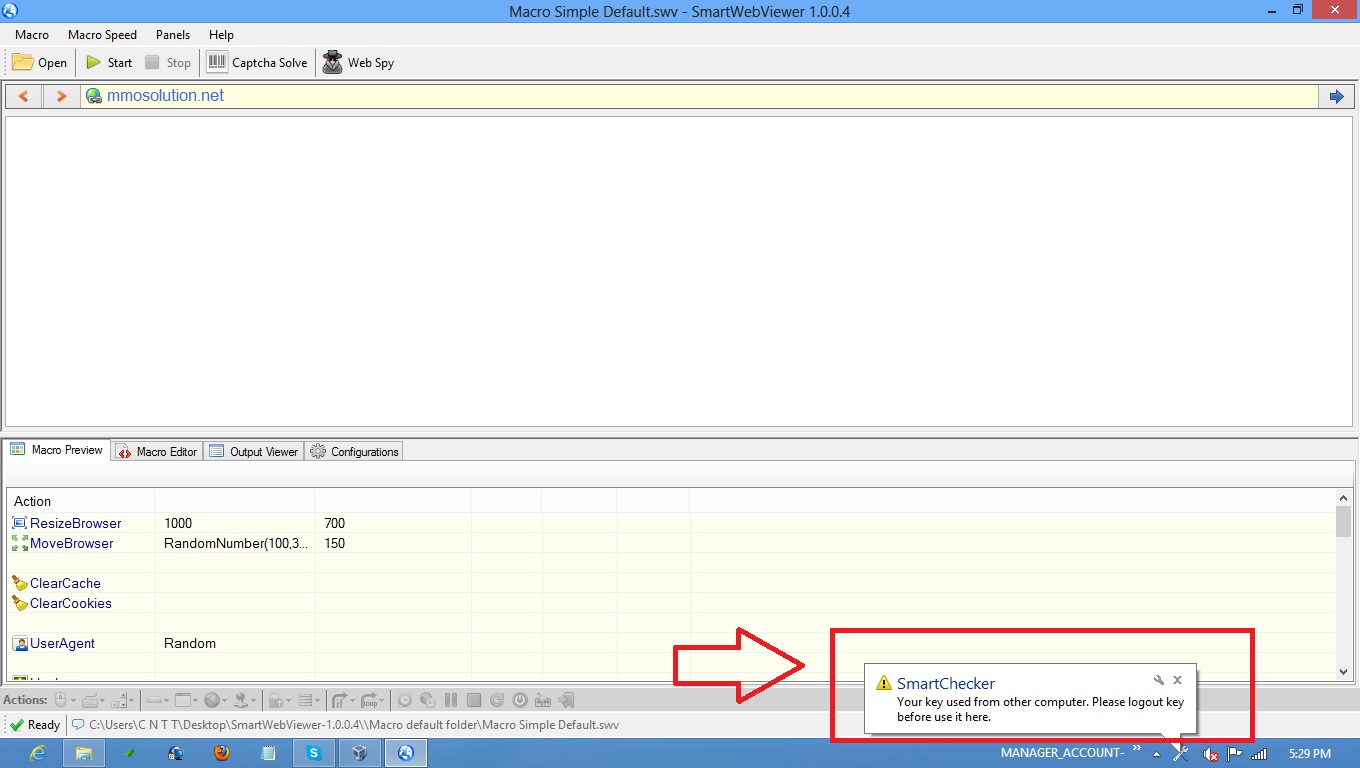Select the ClearCache action row

pos(672,583)
